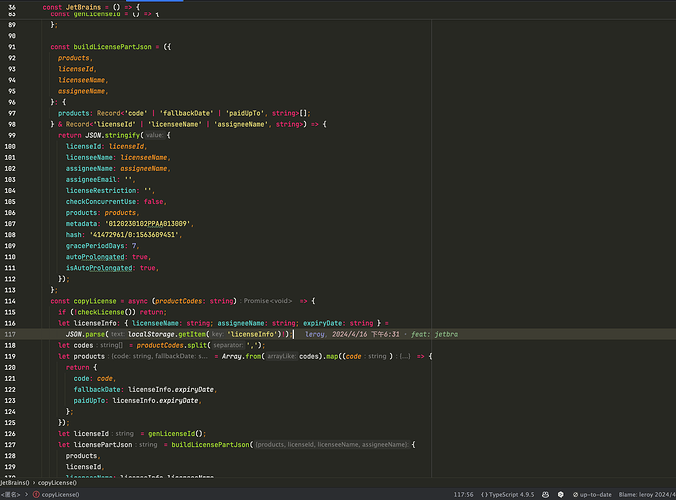Viewport: 676px width, 500px height.
Task: Click the copyLicense declaration on line 114
Action: 95,301
